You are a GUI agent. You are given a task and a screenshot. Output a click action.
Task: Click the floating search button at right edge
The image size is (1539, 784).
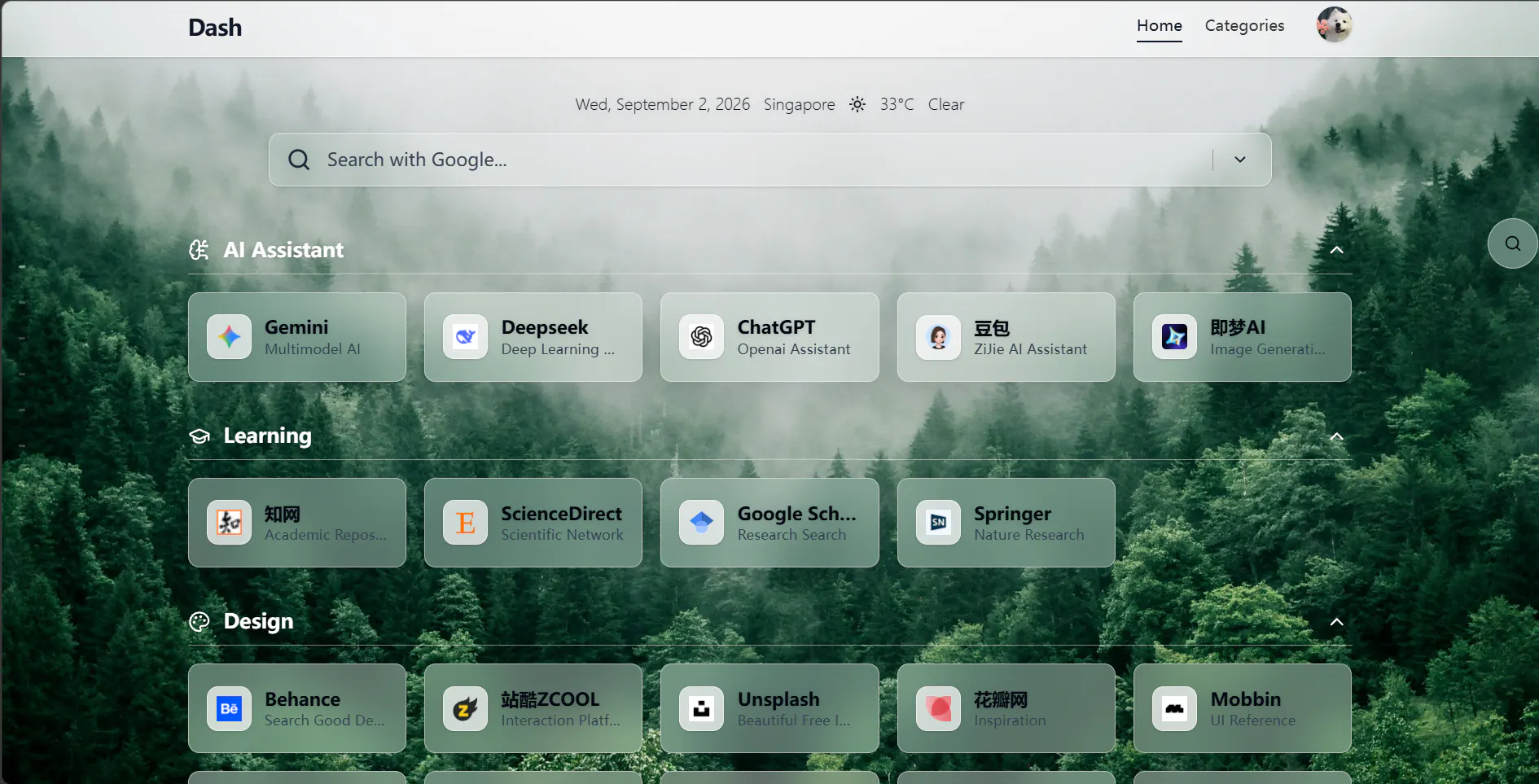(x=1512, y=243)
